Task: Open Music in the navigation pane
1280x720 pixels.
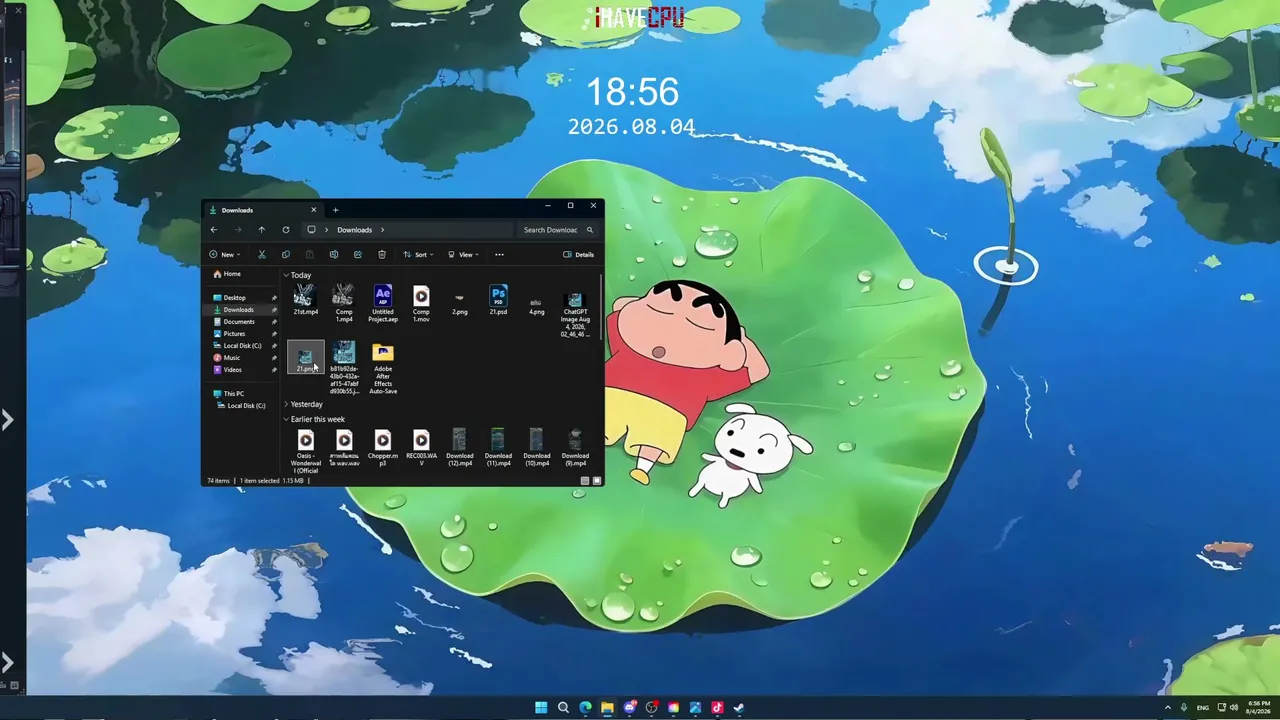Action: (227, 358)
